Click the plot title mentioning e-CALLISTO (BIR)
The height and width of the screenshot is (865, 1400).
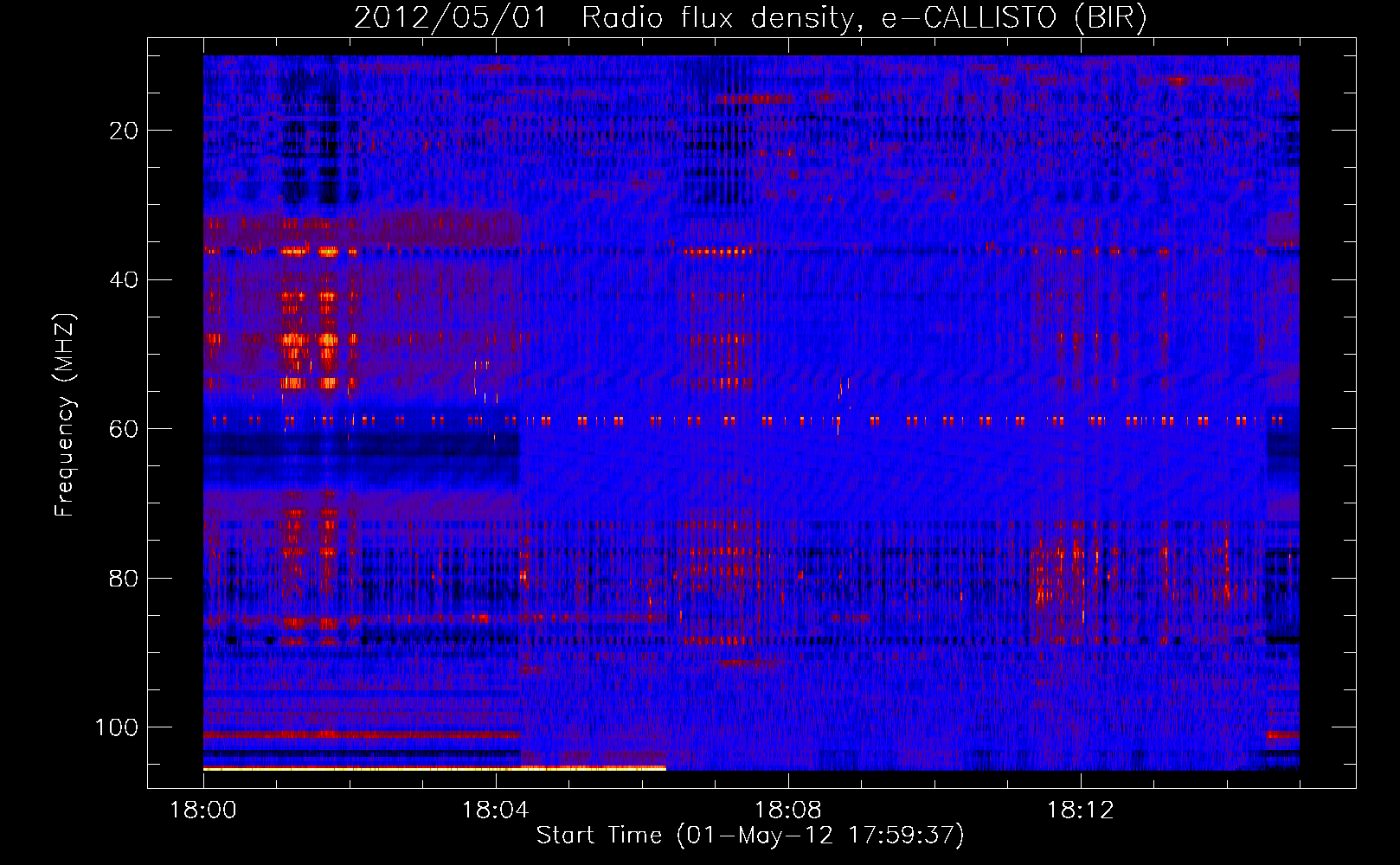pos(750,18)
